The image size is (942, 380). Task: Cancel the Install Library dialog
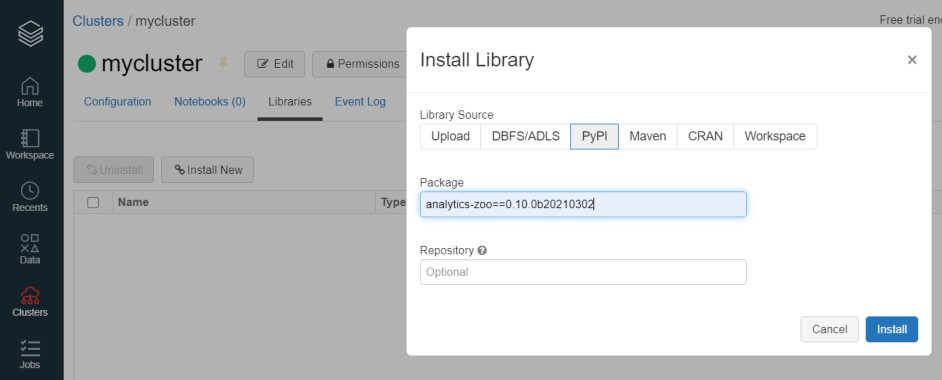click(829, 329)
